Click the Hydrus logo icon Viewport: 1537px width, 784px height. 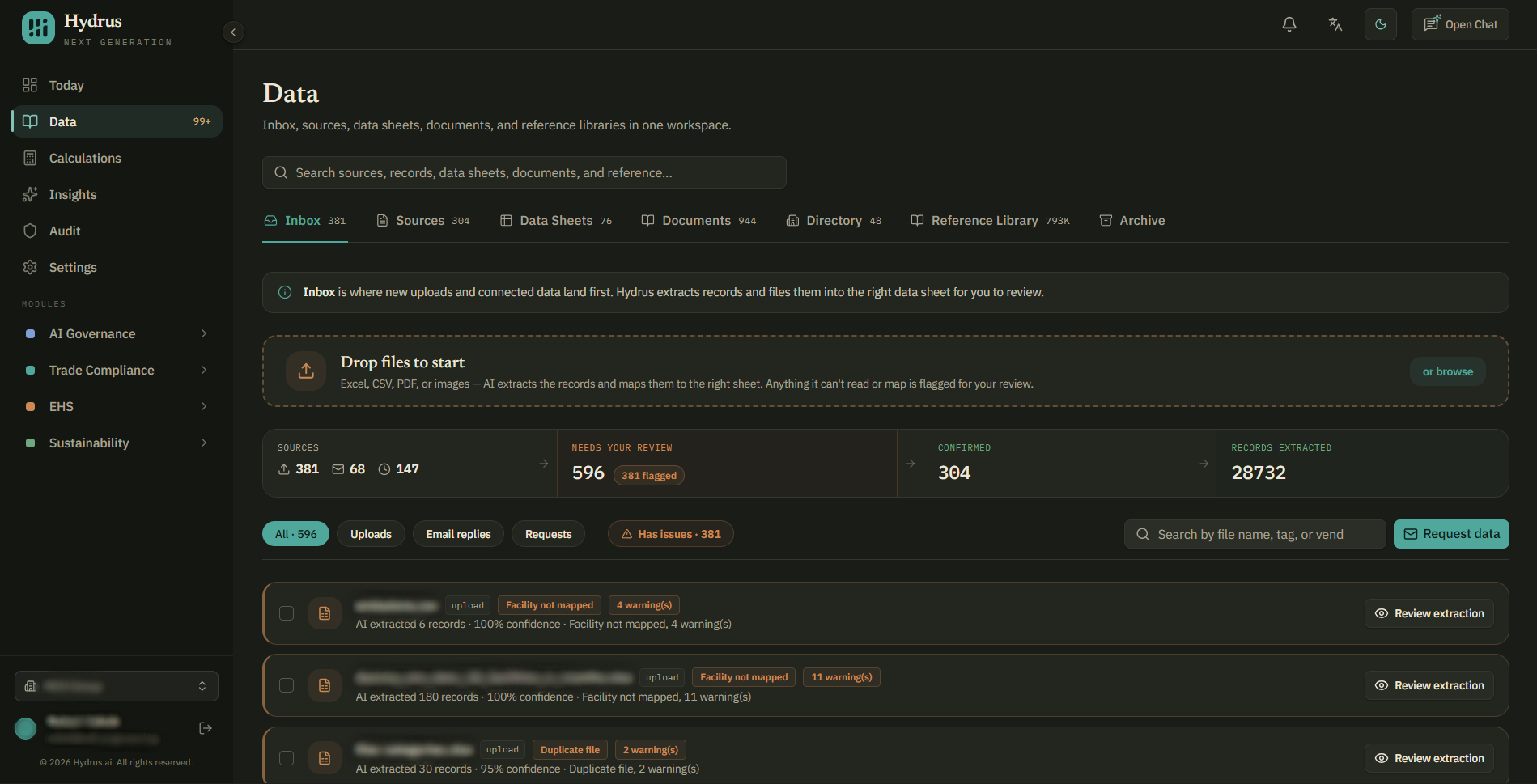(x=38, y=28)
